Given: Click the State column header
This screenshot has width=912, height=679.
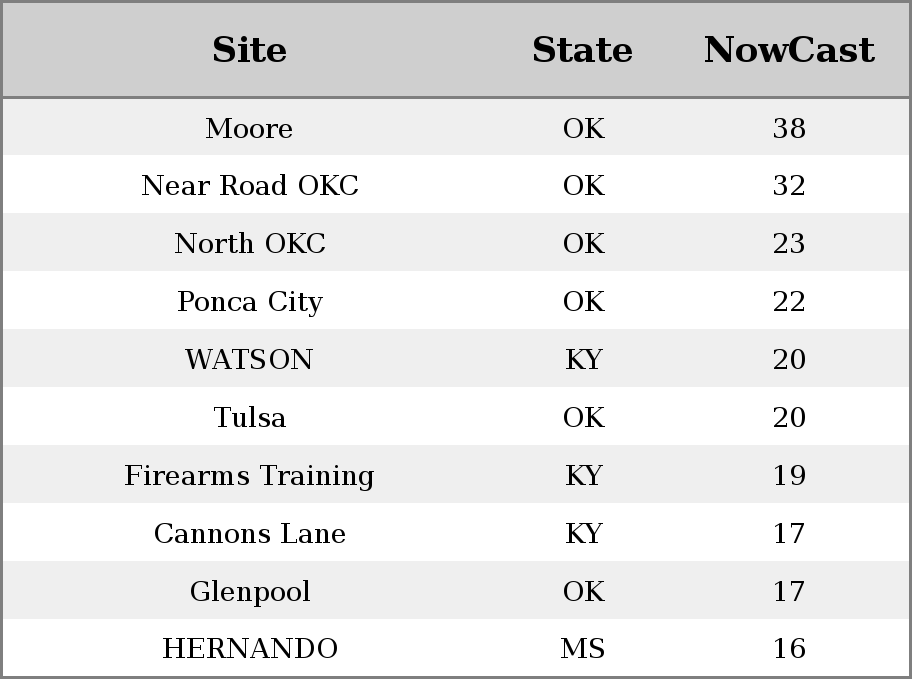Looking at the screenshot, I should point(583,49).
